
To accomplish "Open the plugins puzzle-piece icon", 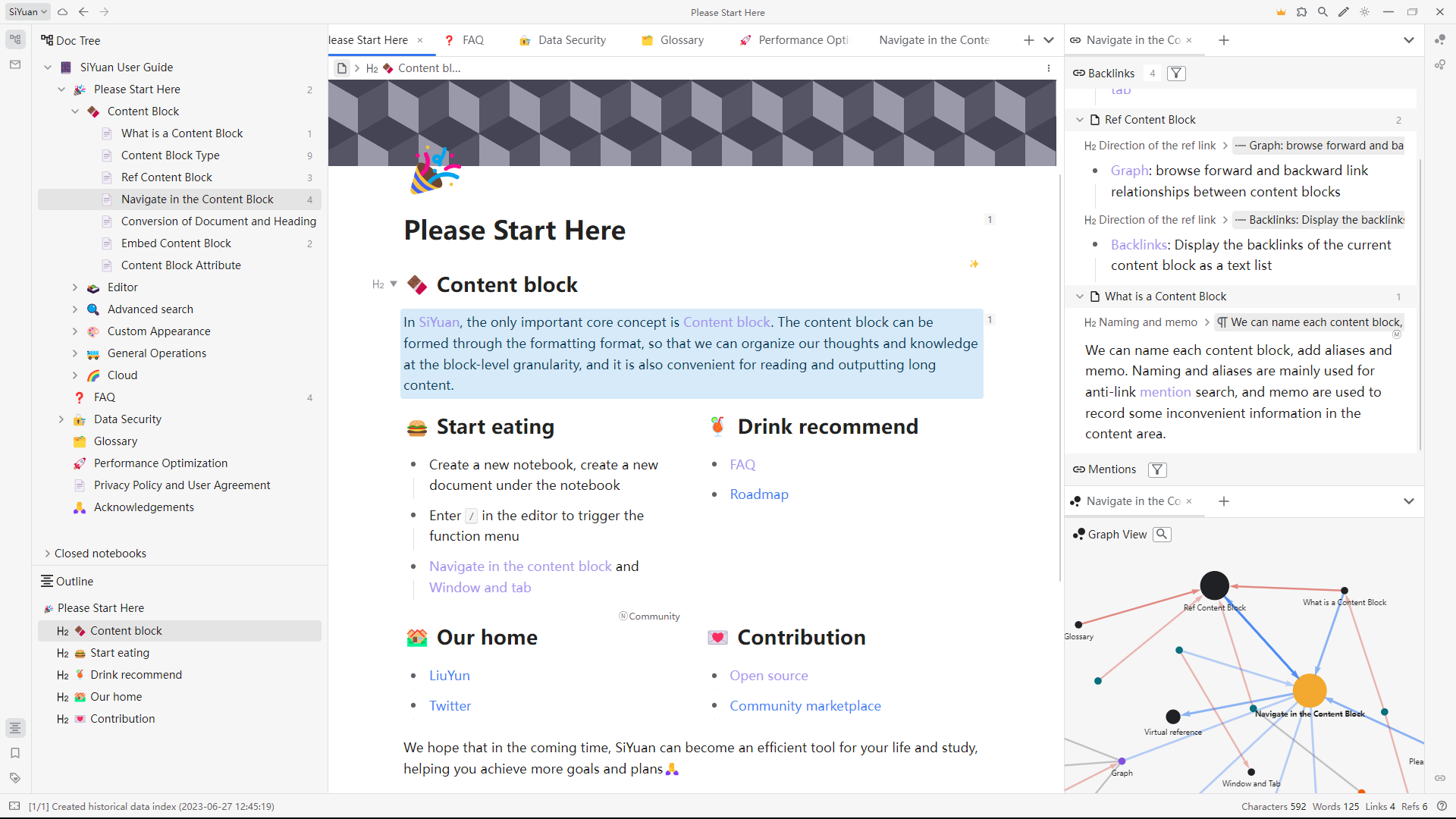I will 1302,12.
